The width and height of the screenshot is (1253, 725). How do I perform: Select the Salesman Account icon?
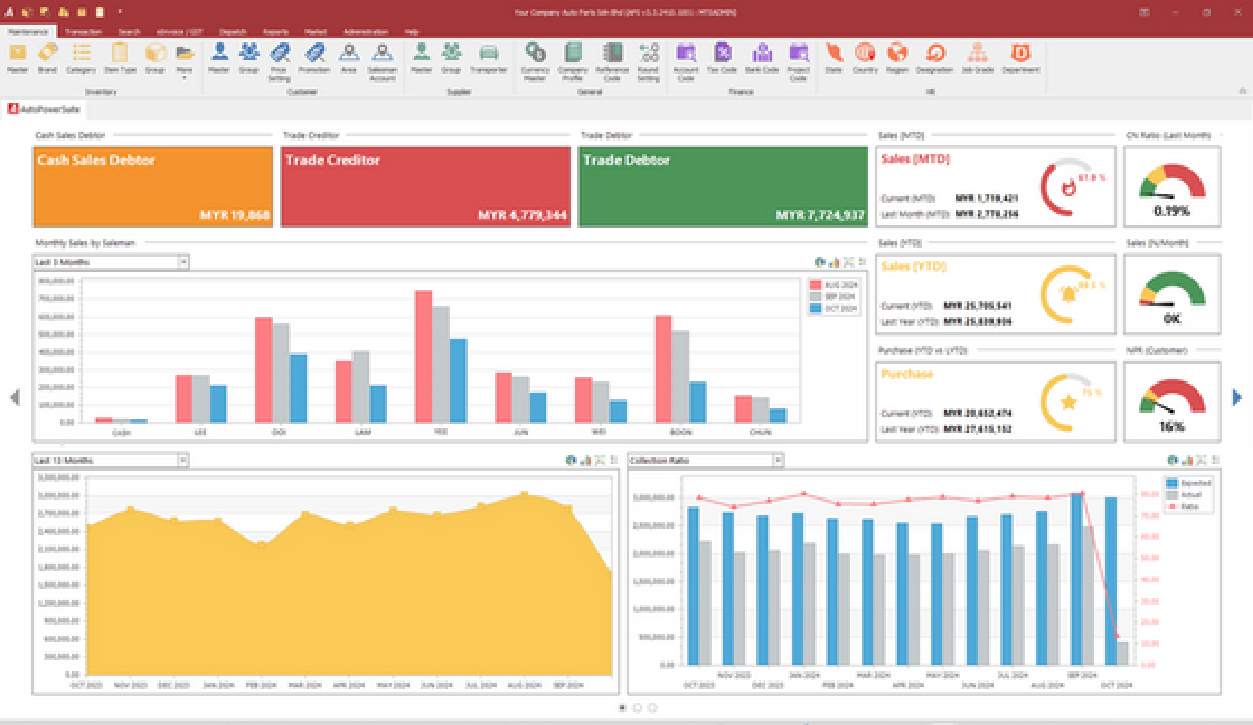[x=382, y=56]
